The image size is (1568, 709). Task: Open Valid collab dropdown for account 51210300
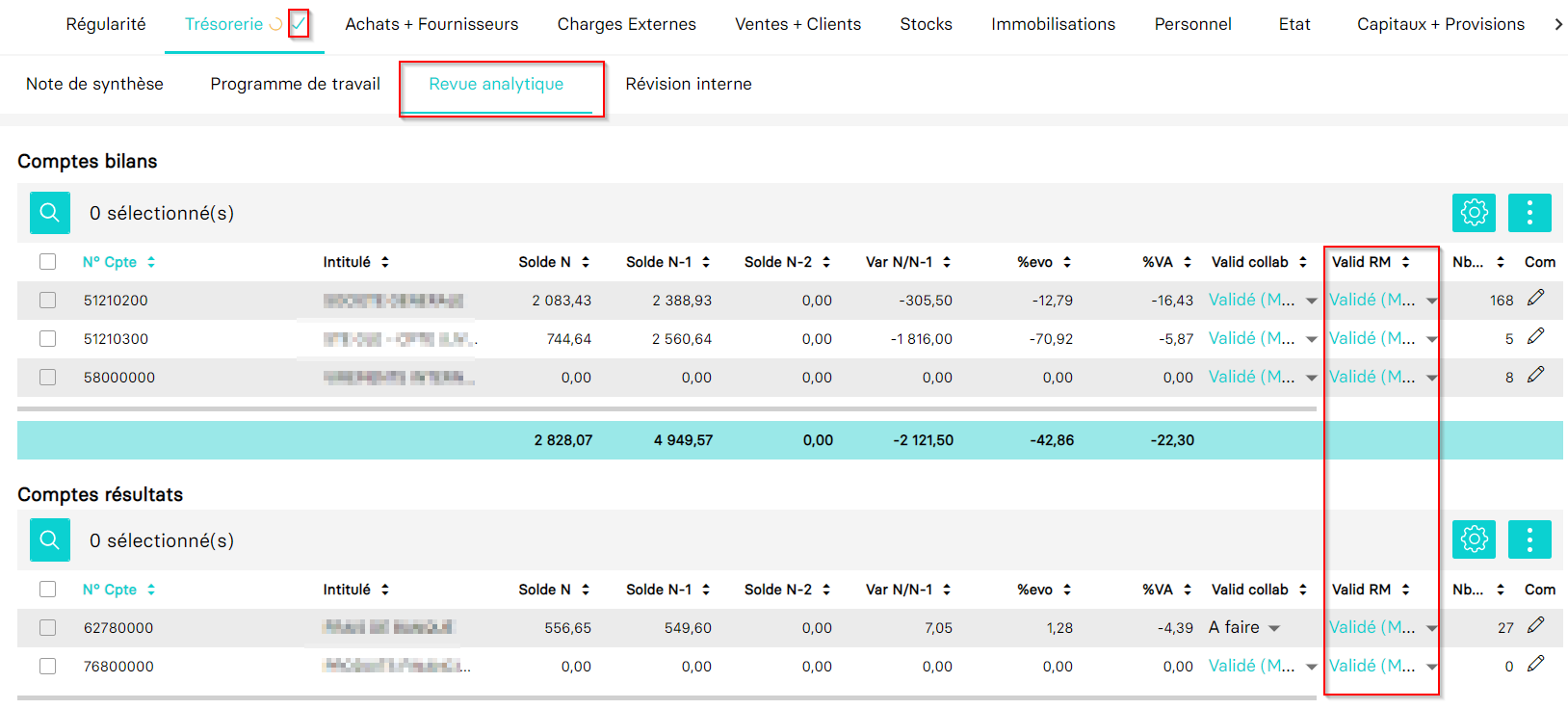tap(1263, 338)
